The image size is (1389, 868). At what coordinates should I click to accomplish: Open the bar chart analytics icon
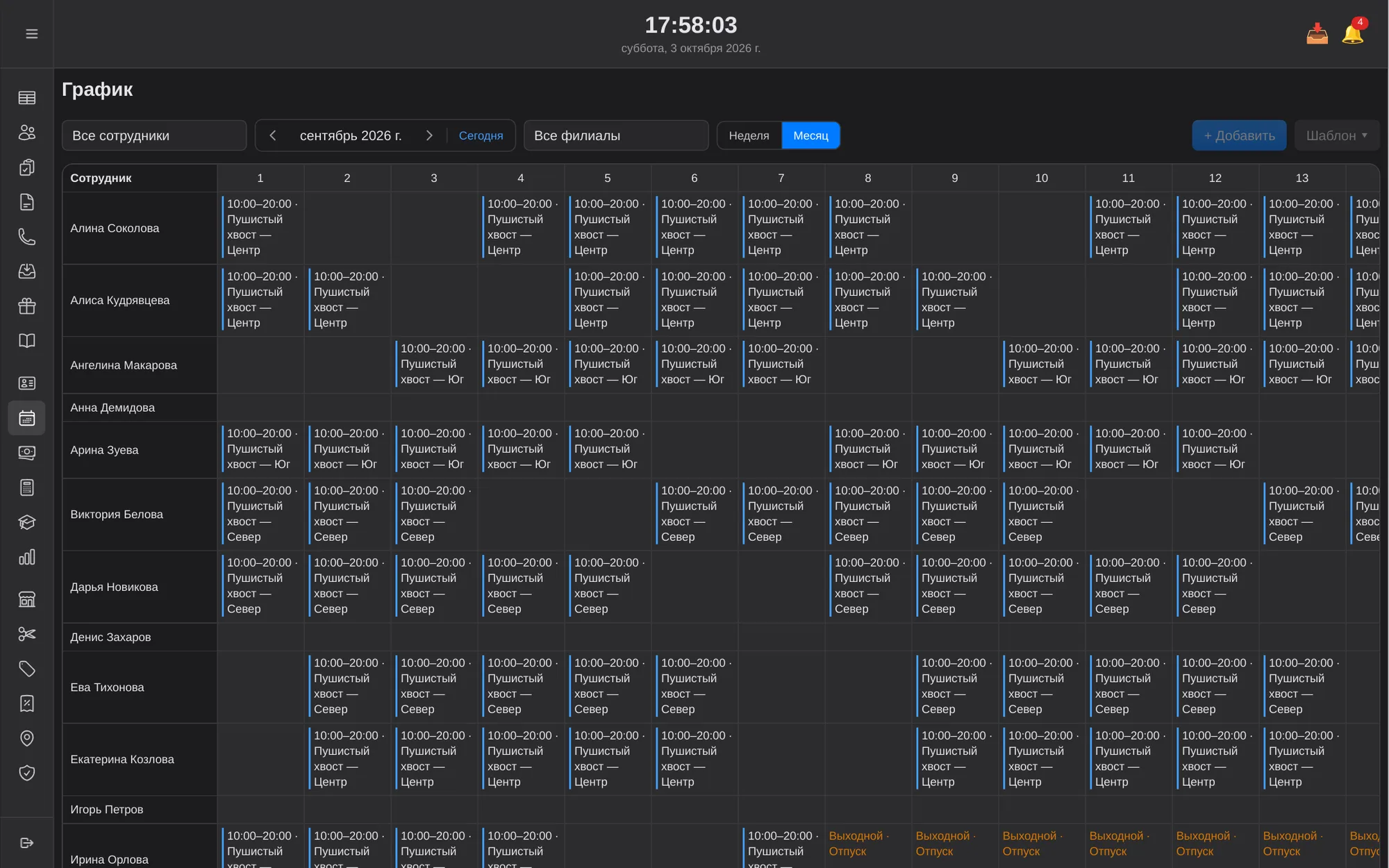point(27,557)
